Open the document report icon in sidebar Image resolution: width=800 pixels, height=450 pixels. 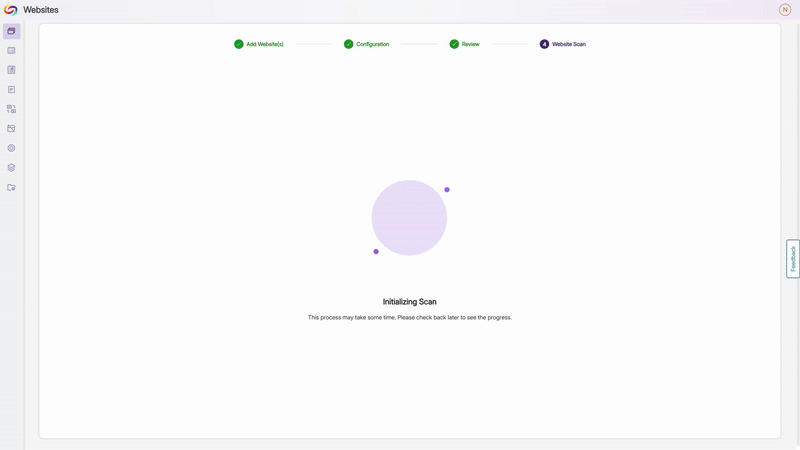click(x=11, y=70)
